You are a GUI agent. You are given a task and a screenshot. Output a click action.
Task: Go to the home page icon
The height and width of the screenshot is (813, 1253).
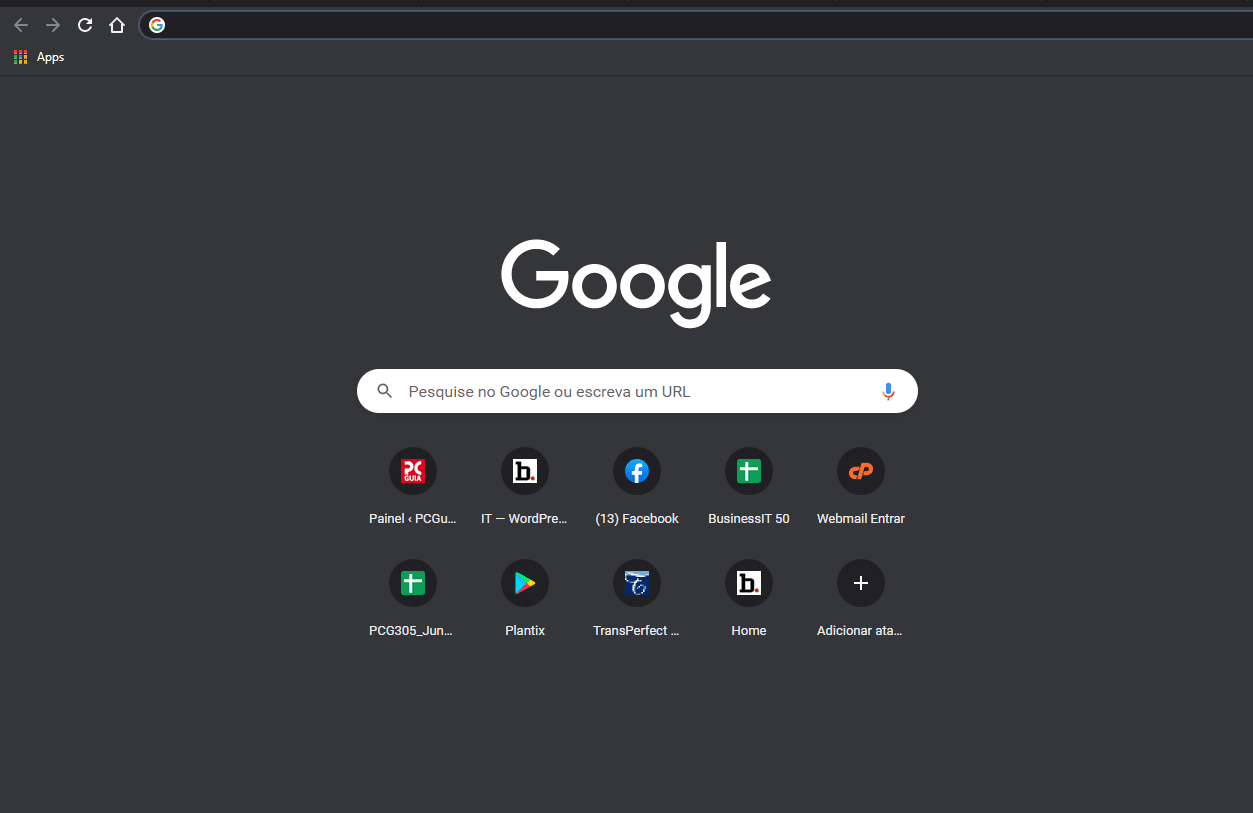coord(117,25)
